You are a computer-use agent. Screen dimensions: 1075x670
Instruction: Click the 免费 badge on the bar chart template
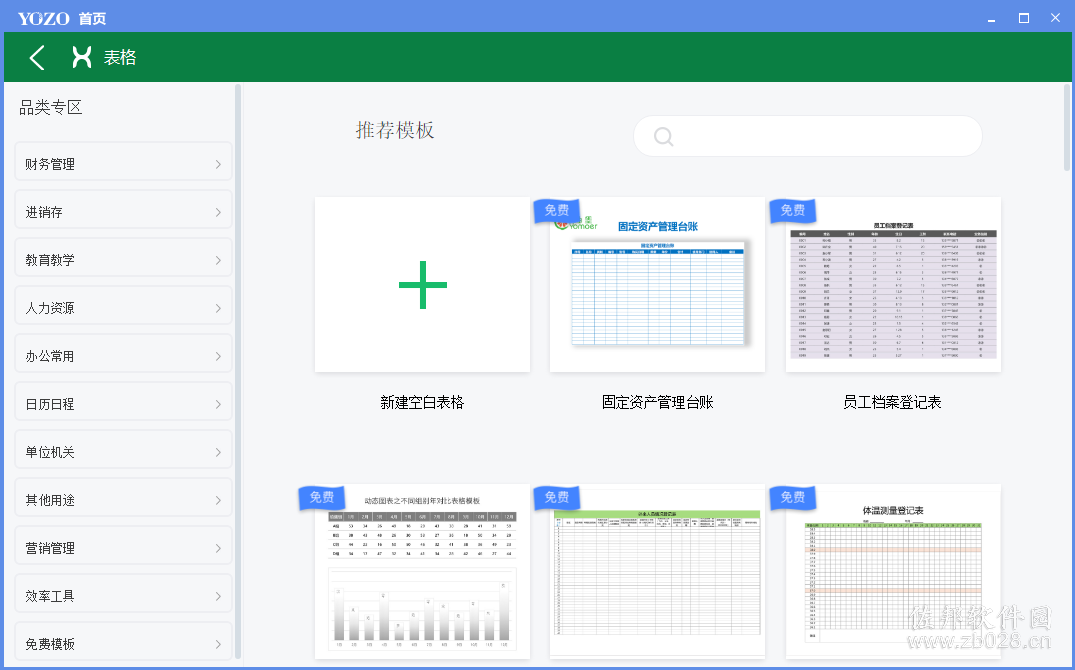click(x=322, y=497)
